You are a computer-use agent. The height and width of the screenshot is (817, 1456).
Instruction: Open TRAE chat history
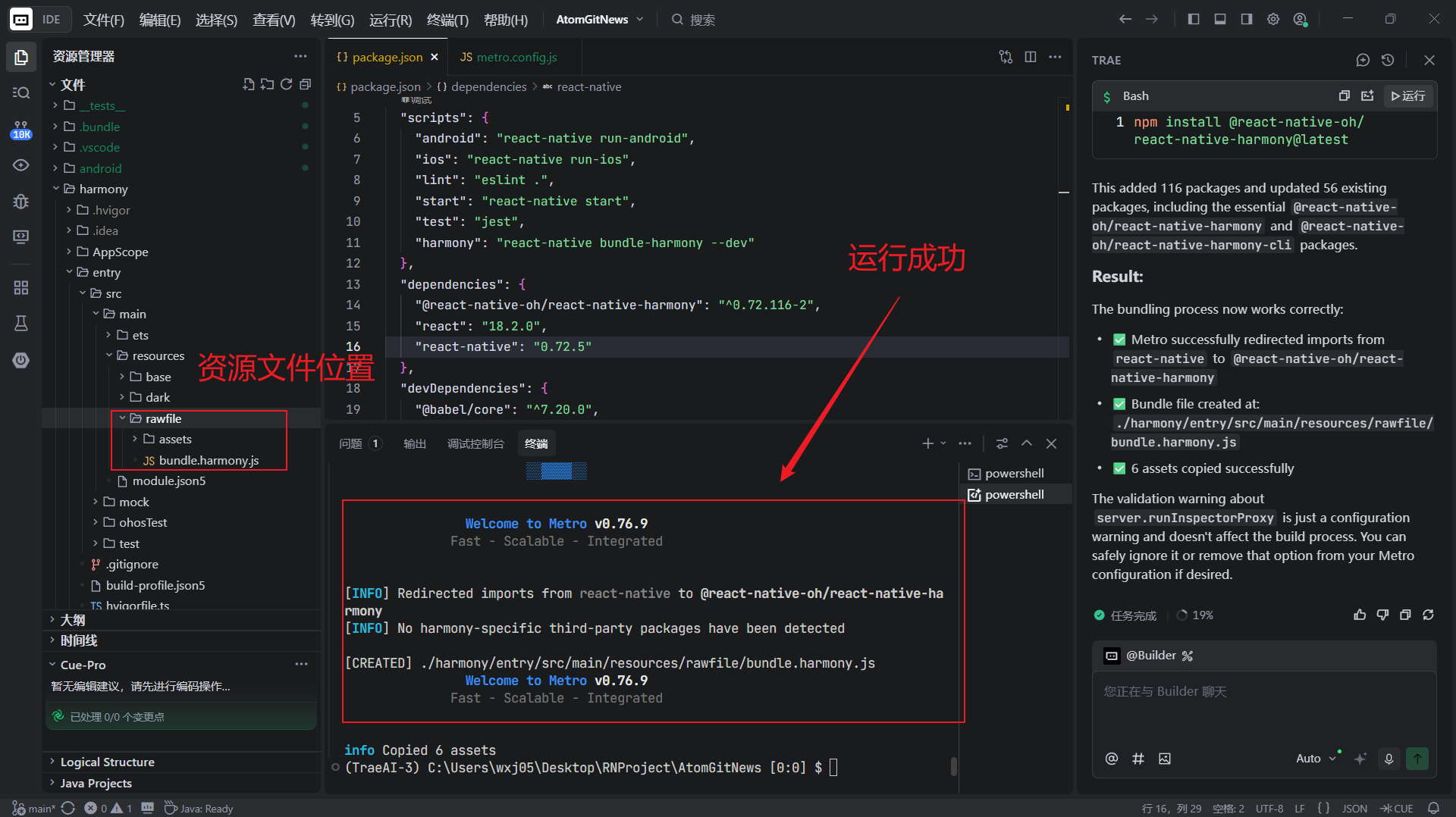[x=1388, y=60]
